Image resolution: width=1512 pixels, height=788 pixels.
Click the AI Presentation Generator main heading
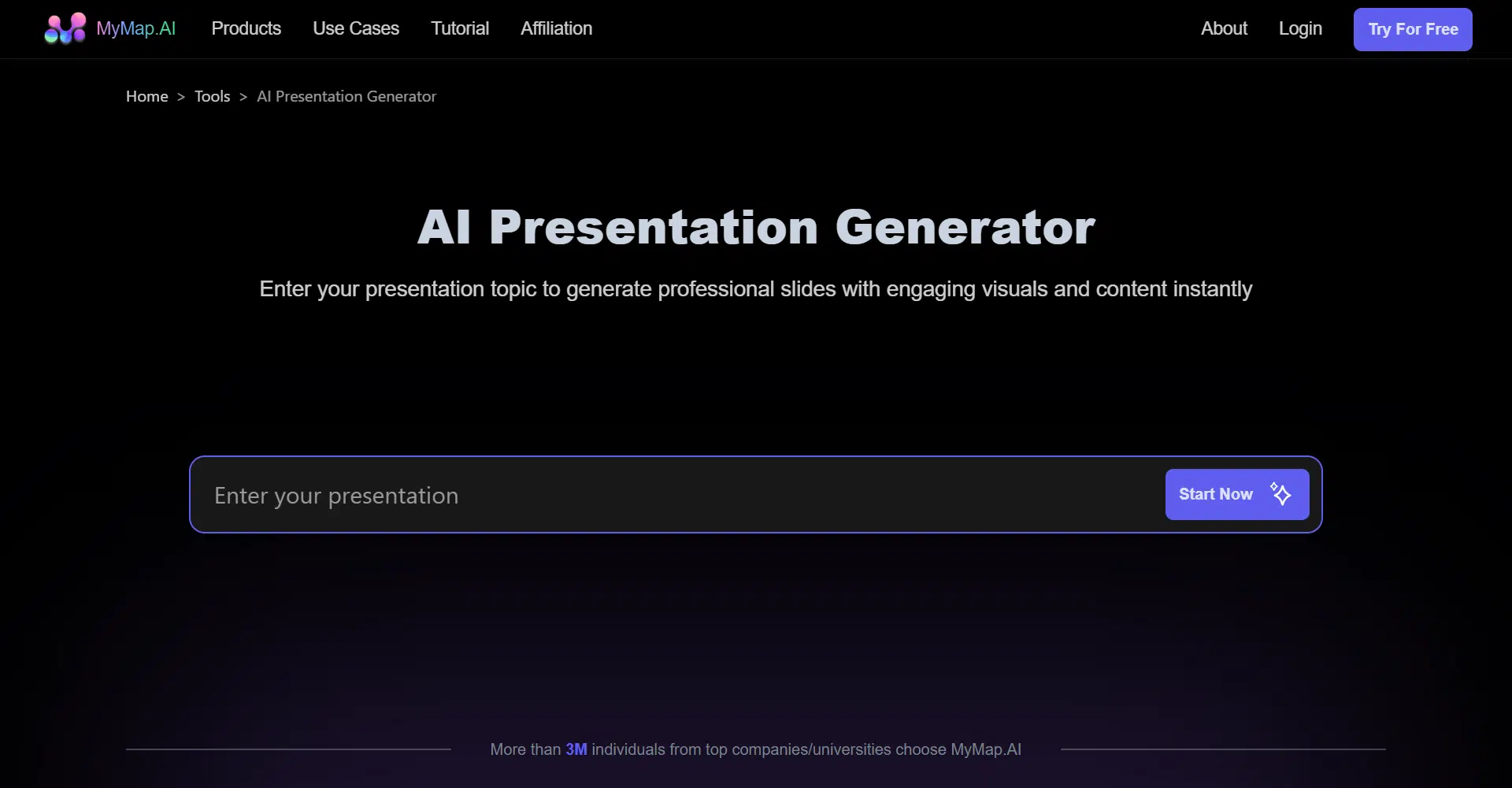(756, 228)
